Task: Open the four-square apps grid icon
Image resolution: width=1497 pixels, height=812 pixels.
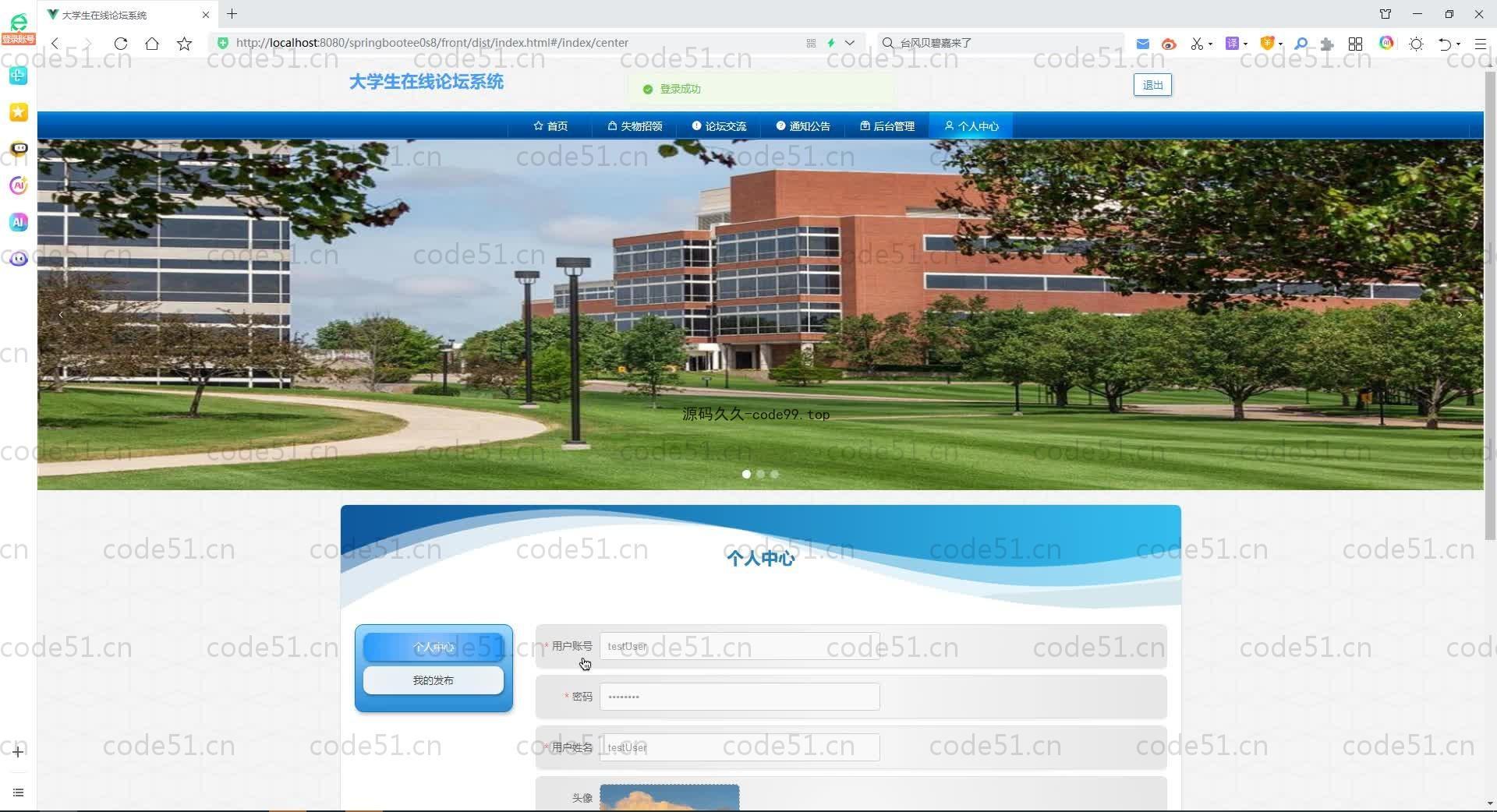Action: click(1356, 44)
